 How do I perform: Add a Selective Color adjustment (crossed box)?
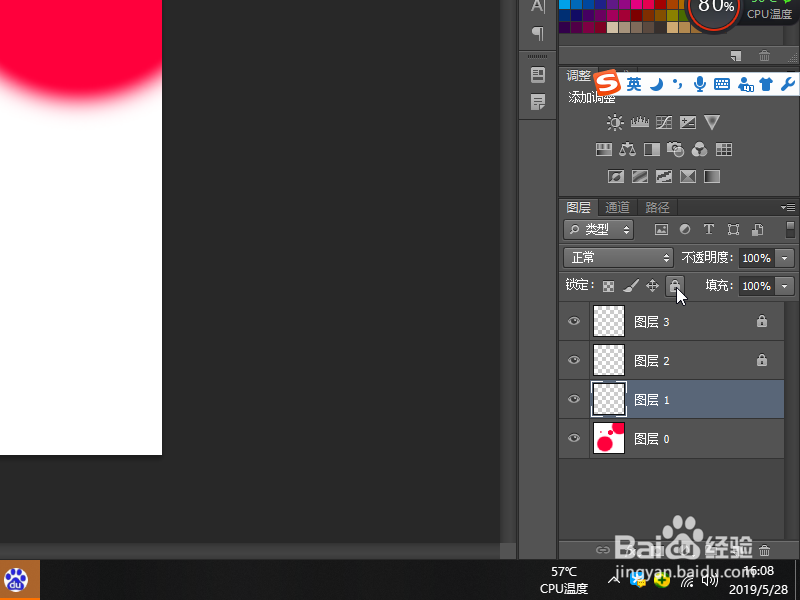coord(688,177)
